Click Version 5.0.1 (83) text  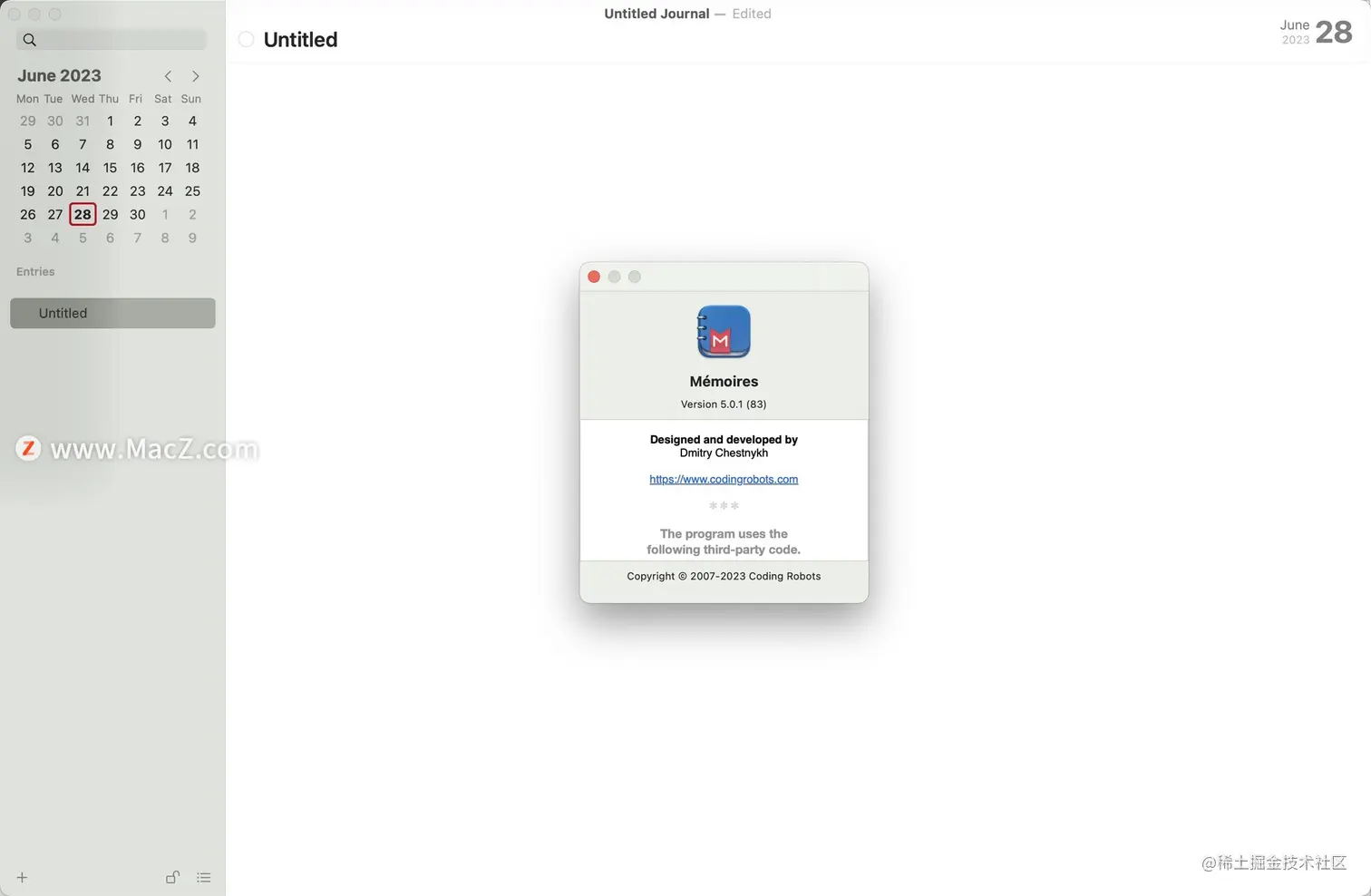click(724, 404)
